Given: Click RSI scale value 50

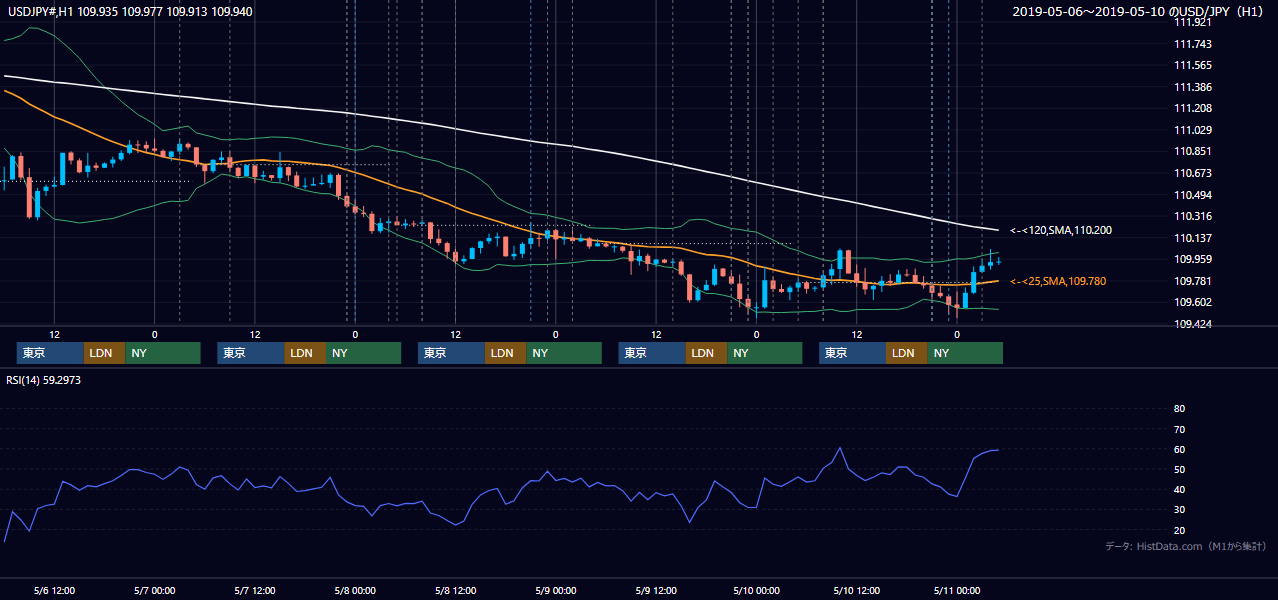Looking at the screenshot, I should coord(1179,469).
